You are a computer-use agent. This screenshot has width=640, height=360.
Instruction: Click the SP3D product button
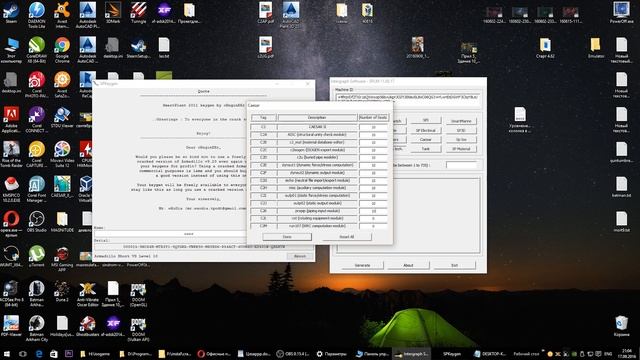point(461,130)
